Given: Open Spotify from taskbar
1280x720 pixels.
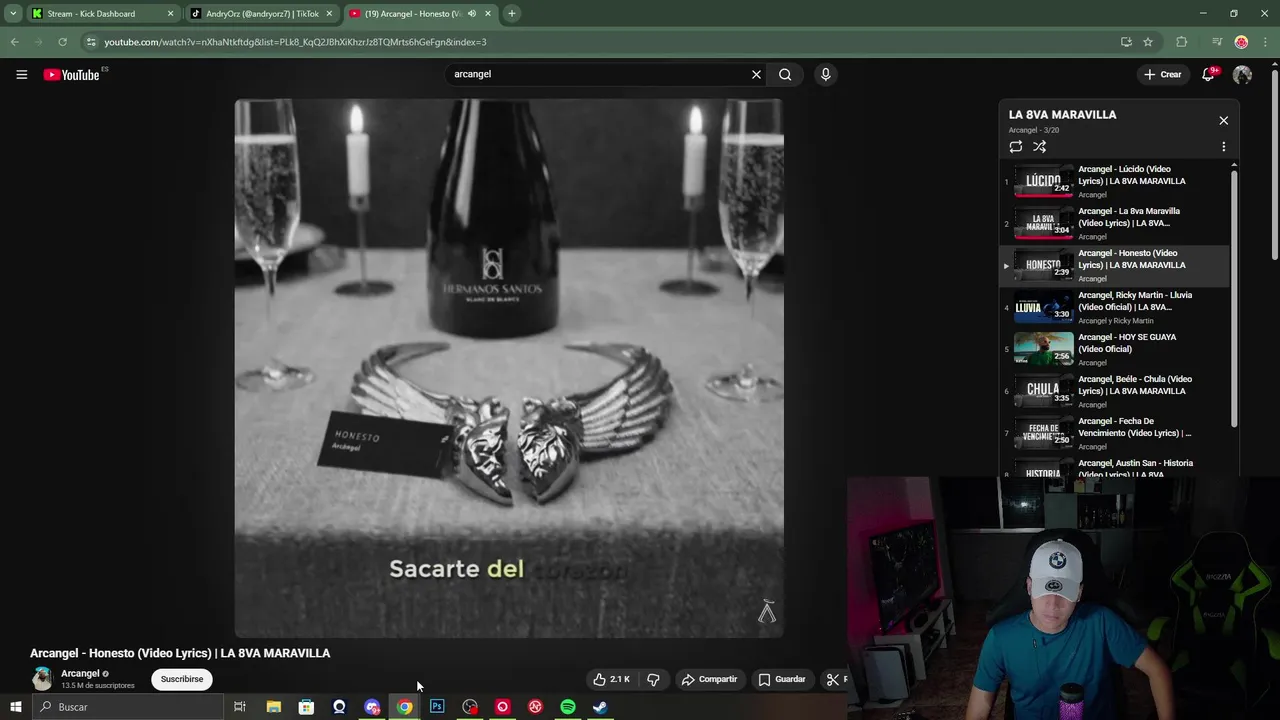Looking at the screenshot, I should tap(568, 707).
